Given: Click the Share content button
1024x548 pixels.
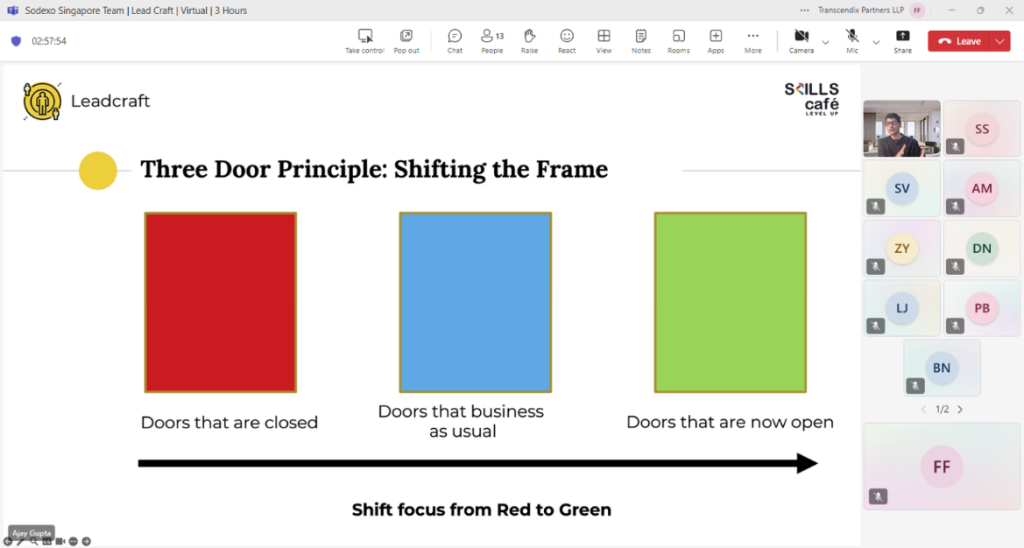Looking at the screenshot, I should point(902,40).
